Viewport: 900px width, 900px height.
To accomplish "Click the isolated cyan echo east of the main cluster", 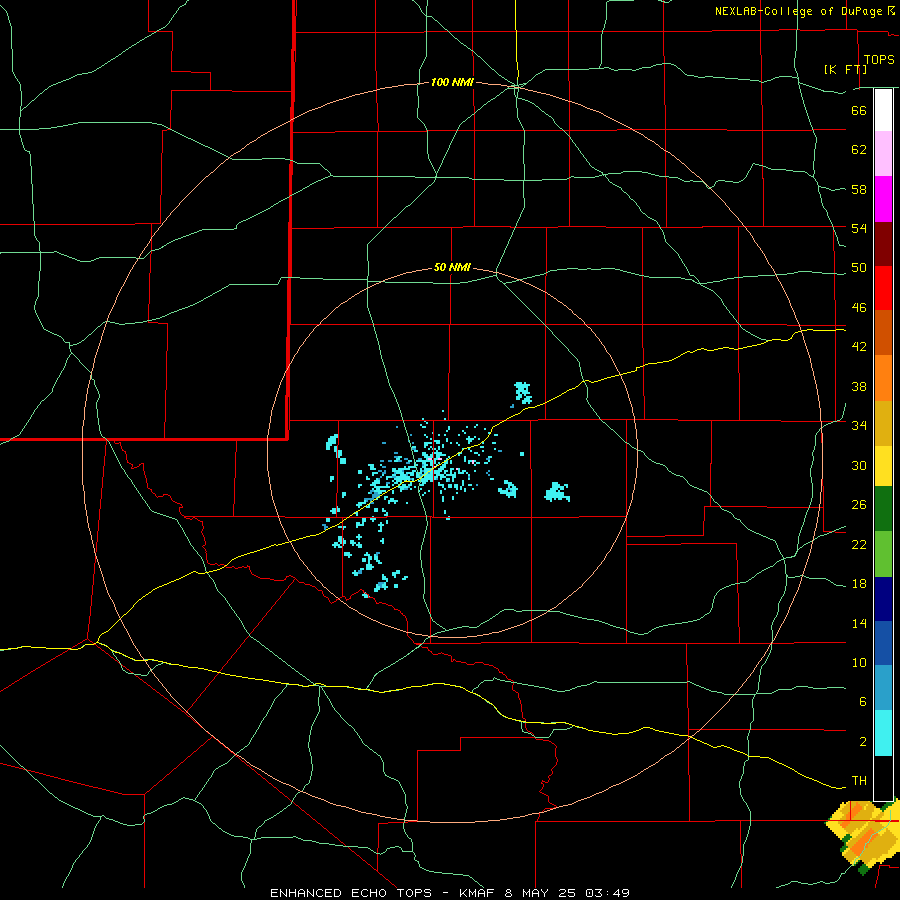I will [556, 492].
